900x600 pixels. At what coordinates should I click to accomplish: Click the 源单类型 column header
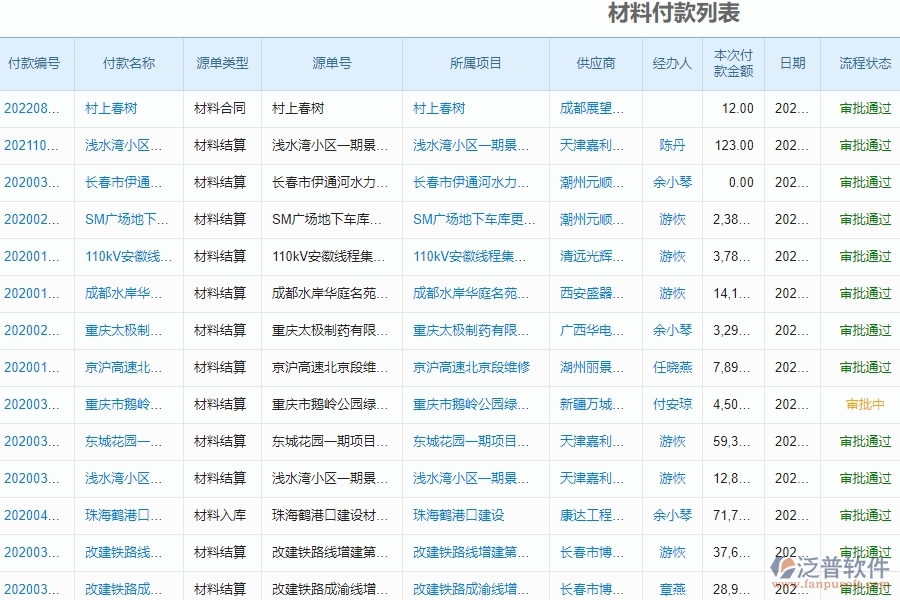219,63
